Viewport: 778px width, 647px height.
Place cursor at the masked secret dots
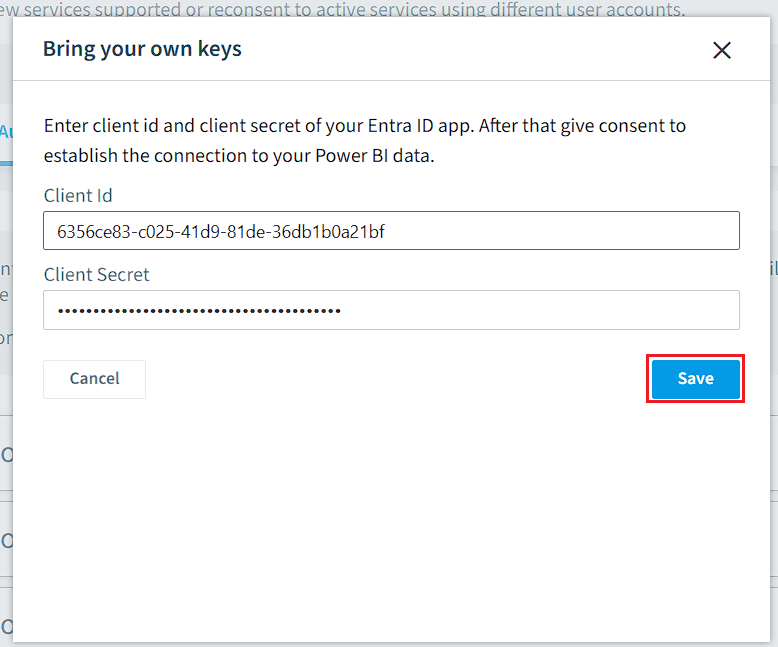point(199,311)
